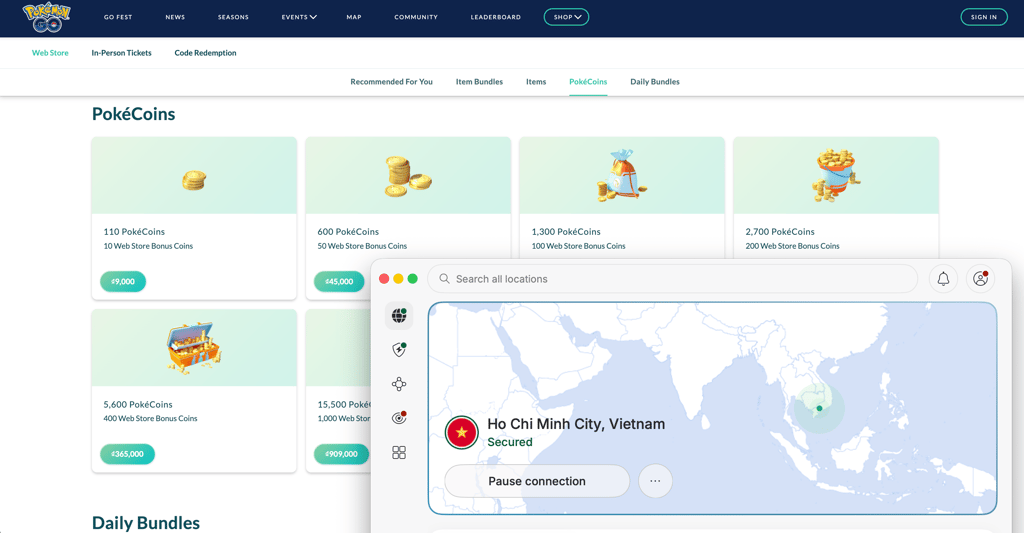Buy 110 PokéCoins for ₫9,000
The image size is (1024, 533).
123,282
